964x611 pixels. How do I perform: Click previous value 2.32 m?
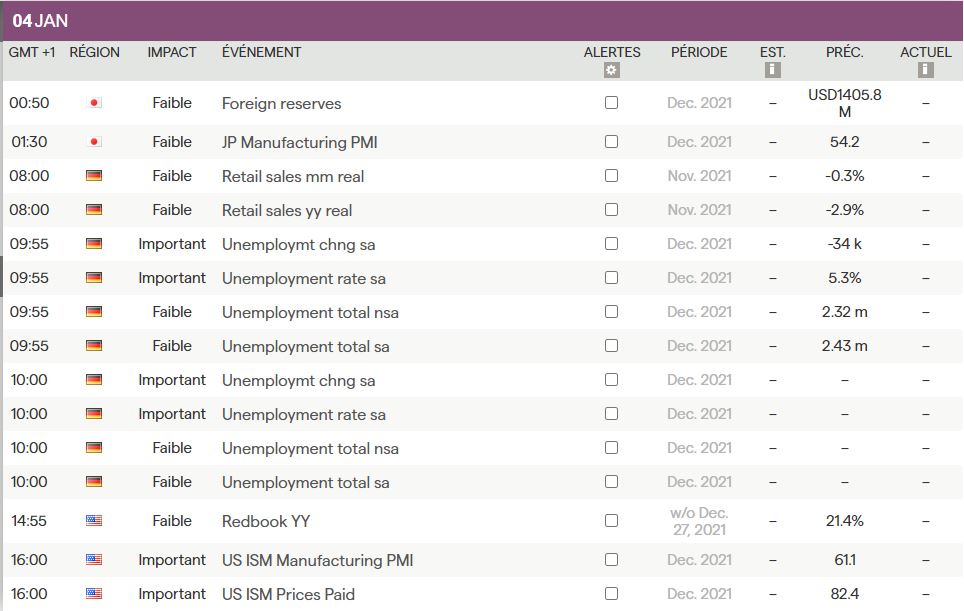(845, 312)
